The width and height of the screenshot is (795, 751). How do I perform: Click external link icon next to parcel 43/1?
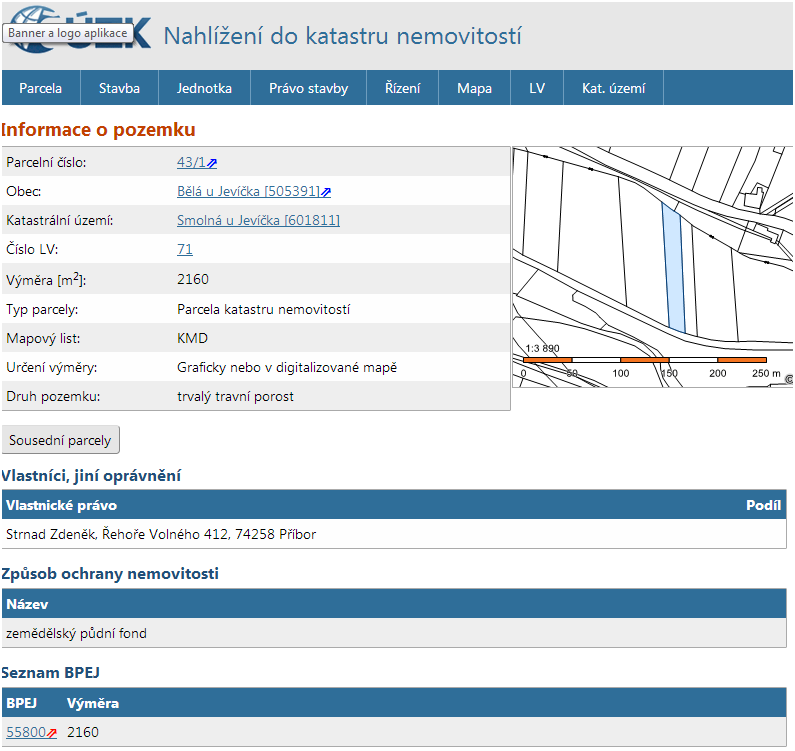(x=212, y=163)
